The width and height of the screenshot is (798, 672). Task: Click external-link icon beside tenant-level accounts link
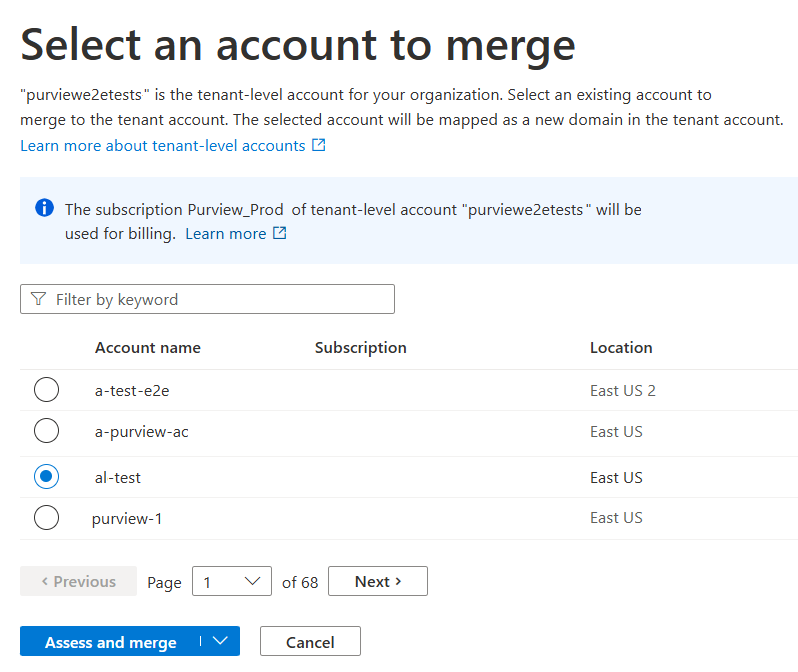click(x=319, y=146)
